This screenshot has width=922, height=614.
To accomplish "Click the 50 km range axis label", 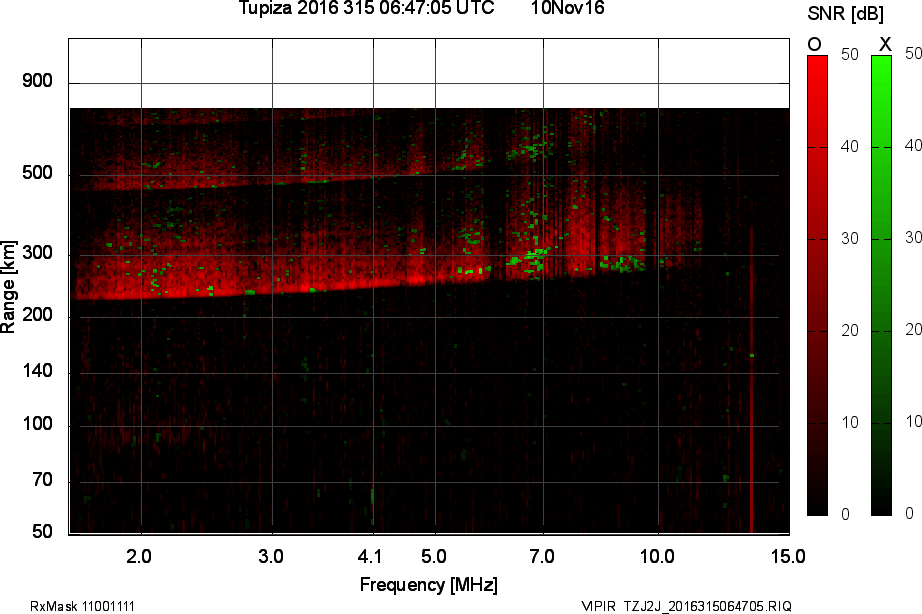I will (x=42, y=532).
